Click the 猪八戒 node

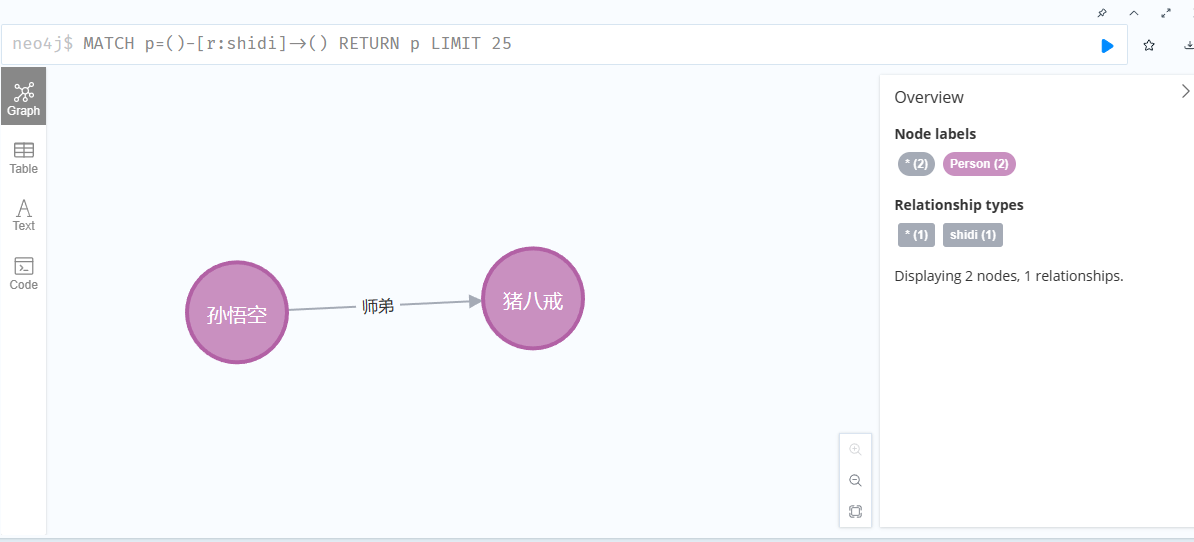533,298
